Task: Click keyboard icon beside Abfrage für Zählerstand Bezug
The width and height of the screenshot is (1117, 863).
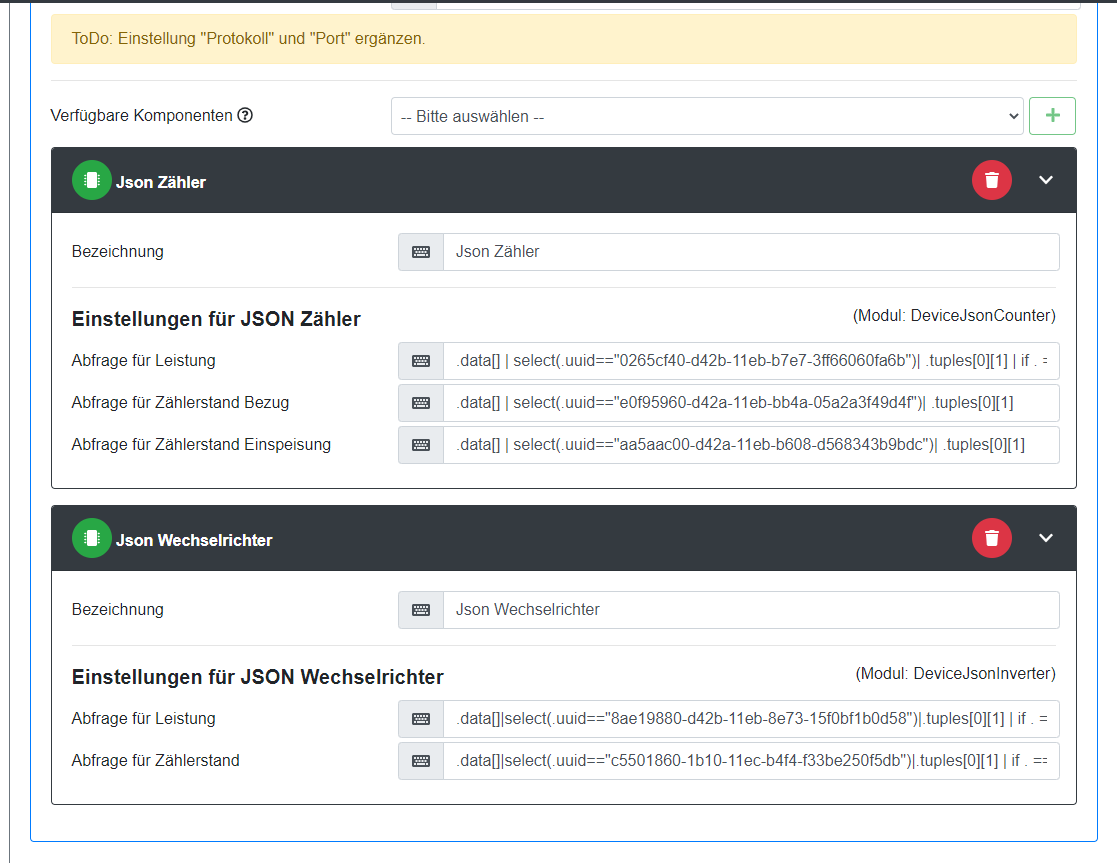Action: (x=421, y=403)
